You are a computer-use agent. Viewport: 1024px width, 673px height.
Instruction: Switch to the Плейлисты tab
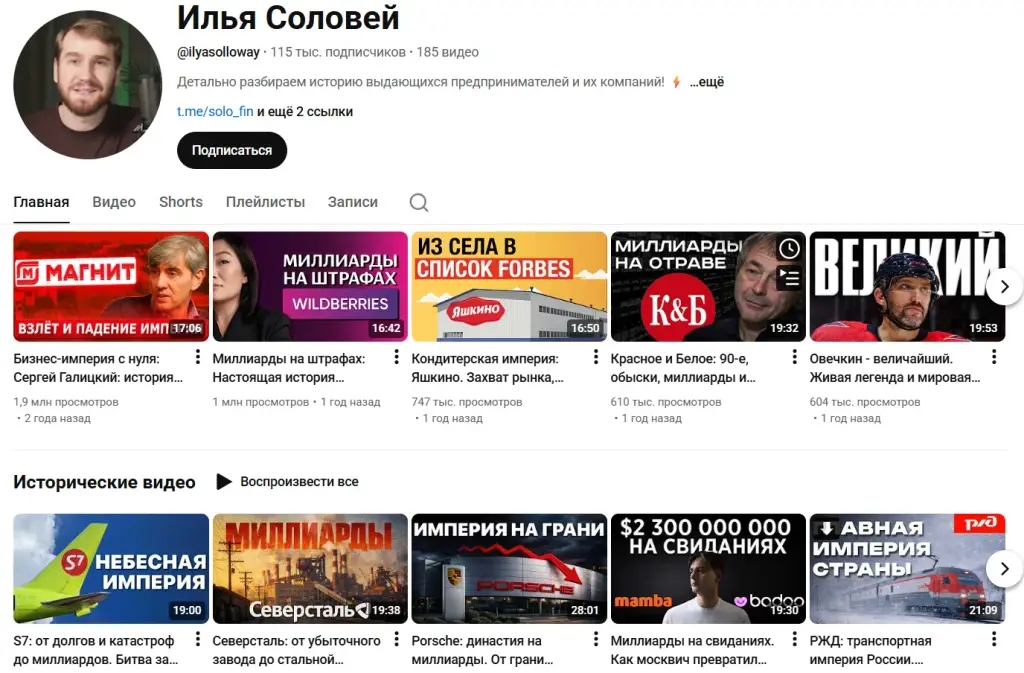tap(265, 202)
